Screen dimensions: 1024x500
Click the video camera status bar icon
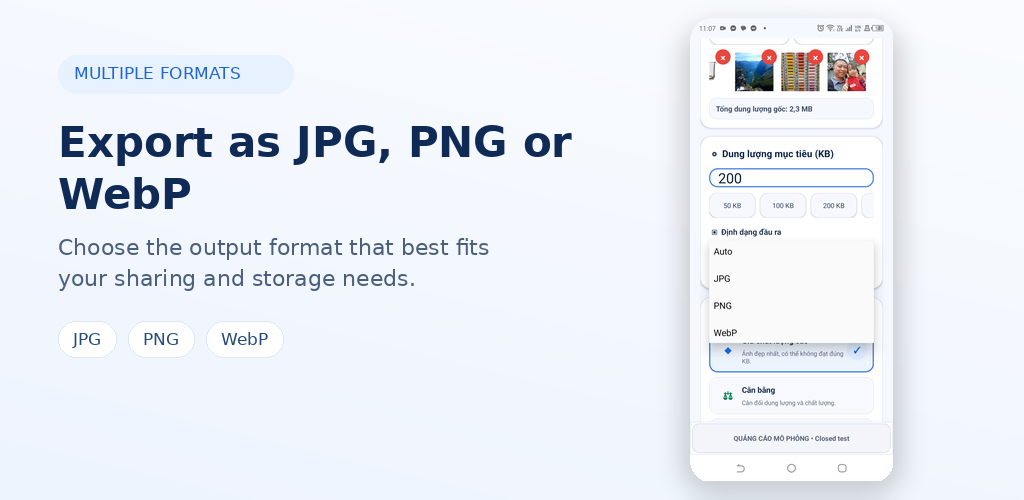click(x=723, y=28)
